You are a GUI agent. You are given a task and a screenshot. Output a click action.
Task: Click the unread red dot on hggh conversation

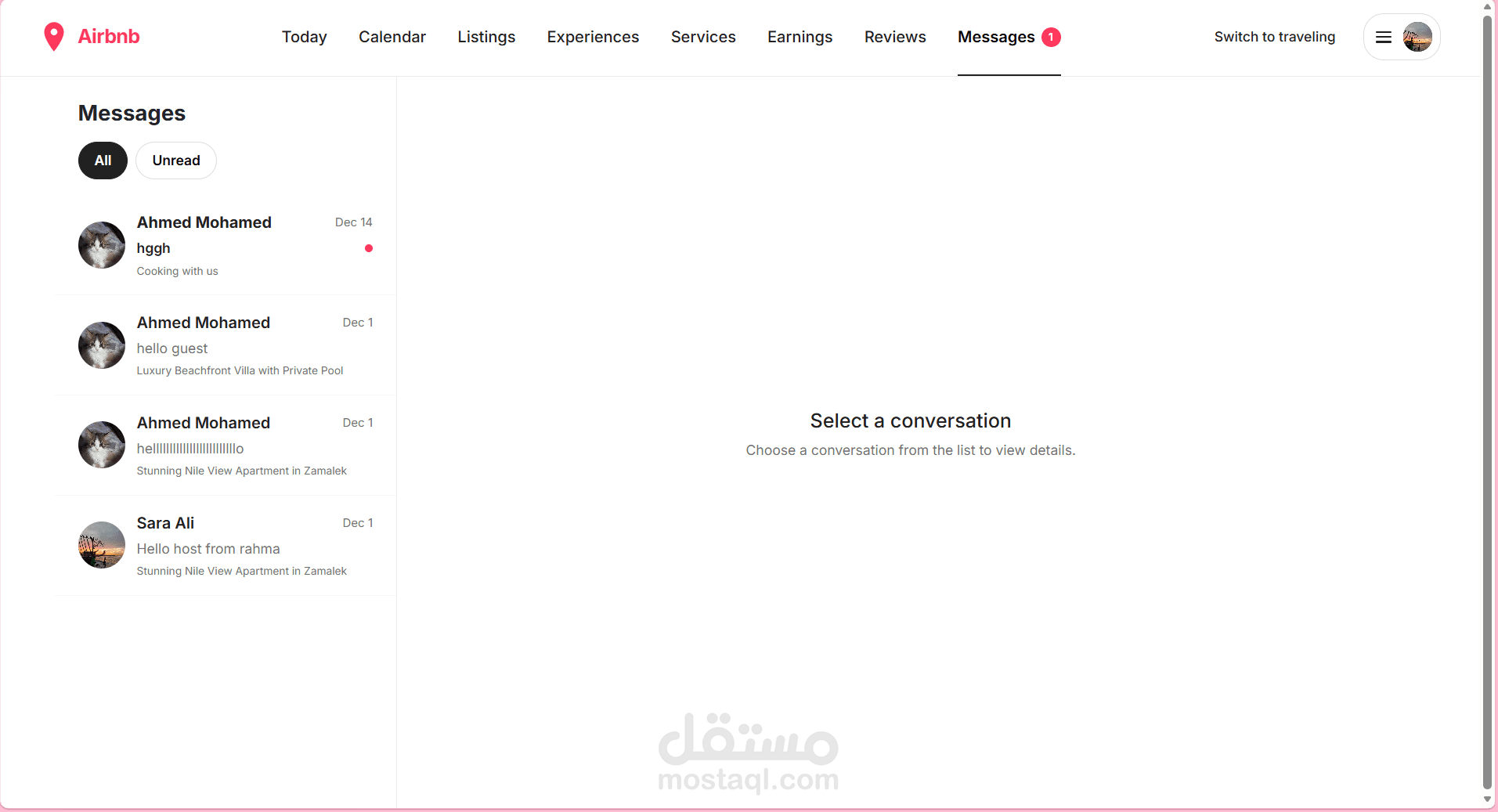(x=369, y=248)
